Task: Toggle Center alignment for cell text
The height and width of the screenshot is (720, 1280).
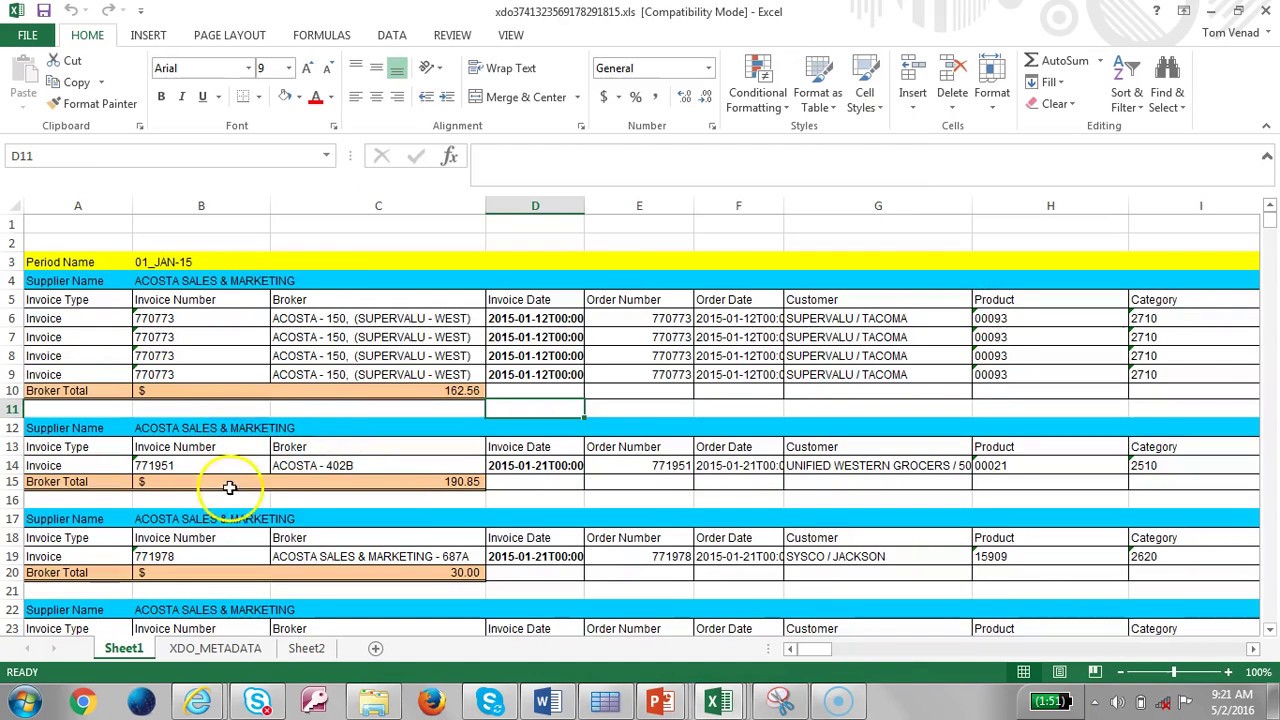Action: click(x=376, y=97)
